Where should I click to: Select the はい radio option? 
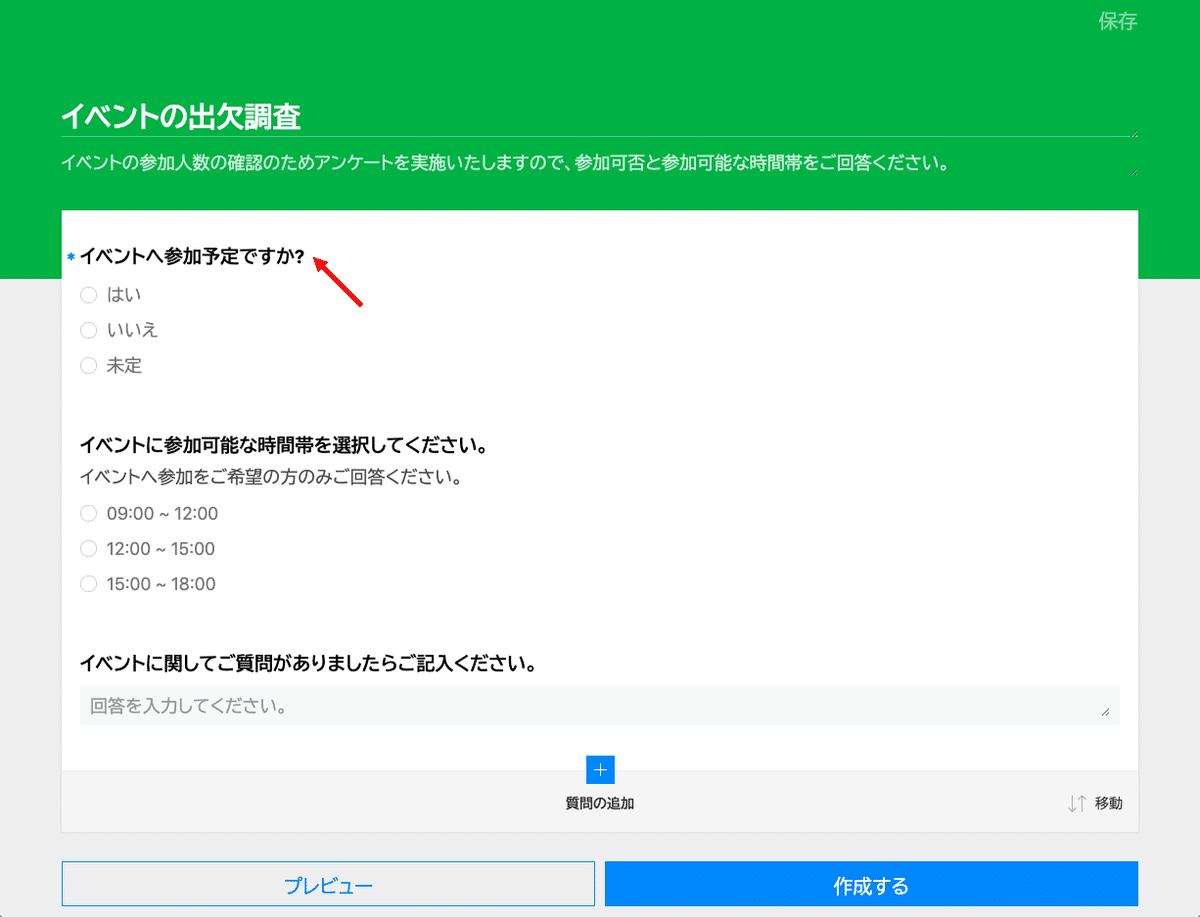(x=88, y=294)
